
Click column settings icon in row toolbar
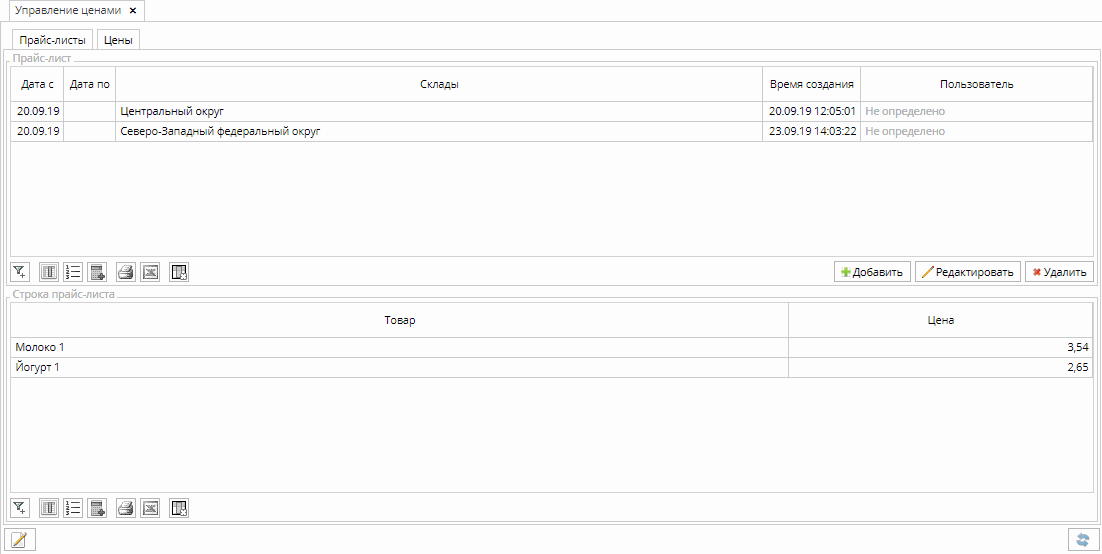[x=49, y=508]
